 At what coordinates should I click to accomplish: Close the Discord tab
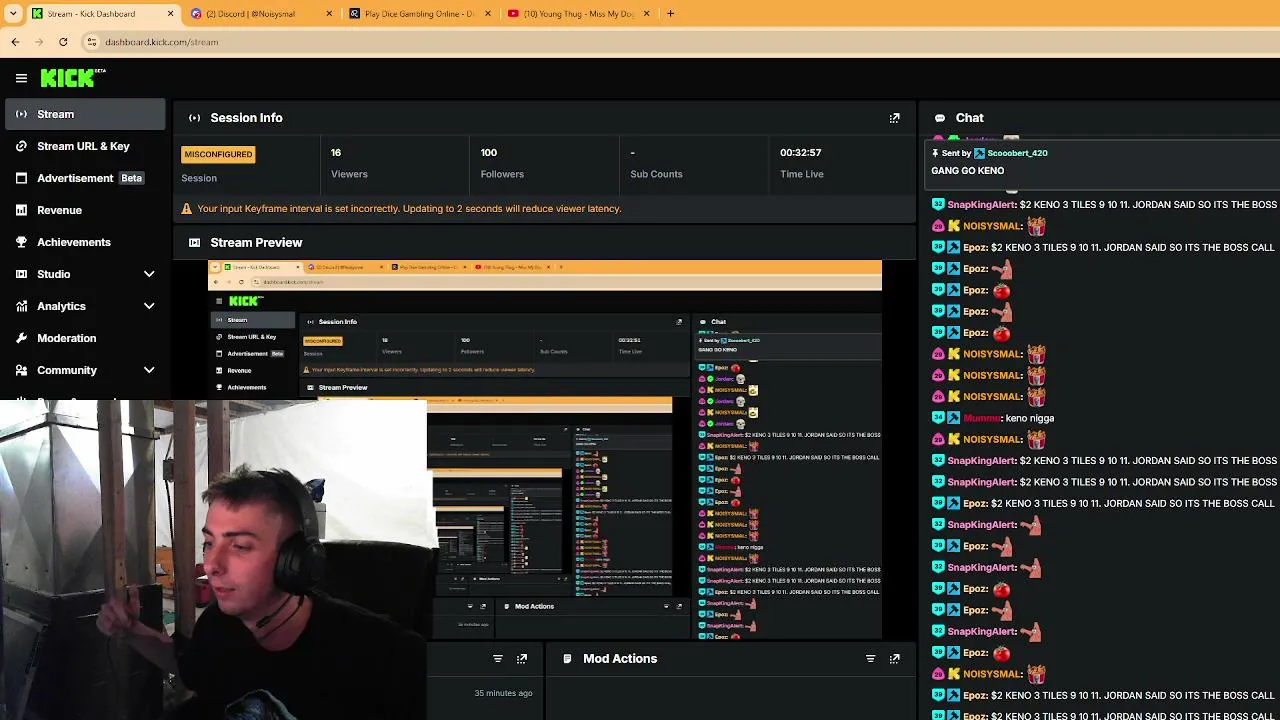(329, 14)
